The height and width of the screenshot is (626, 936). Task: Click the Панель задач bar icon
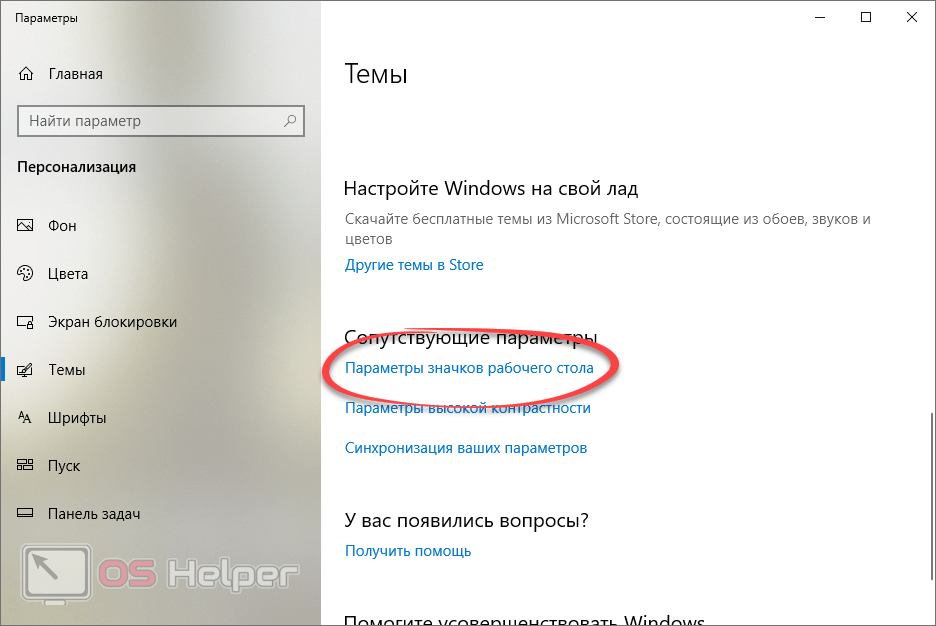(x=25, y=513)
